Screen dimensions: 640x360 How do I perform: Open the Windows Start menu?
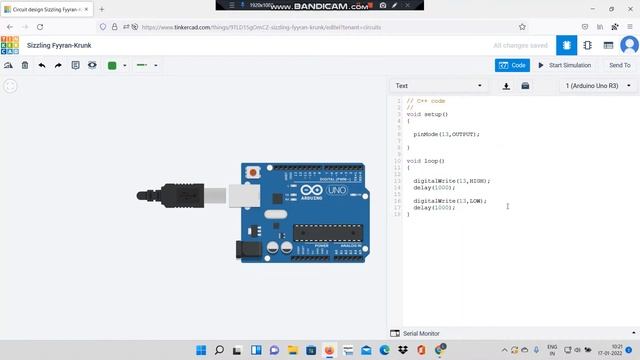[201, 350]
